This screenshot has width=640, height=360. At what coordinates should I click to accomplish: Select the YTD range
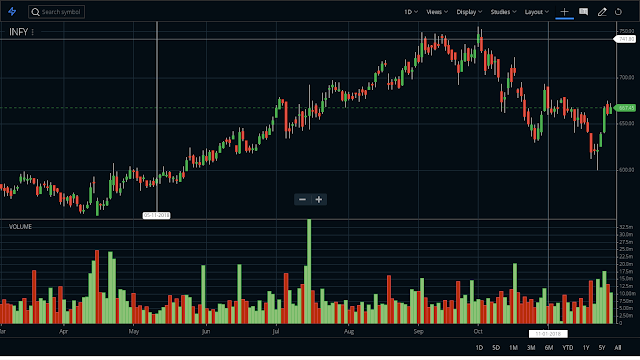point(568,348)
